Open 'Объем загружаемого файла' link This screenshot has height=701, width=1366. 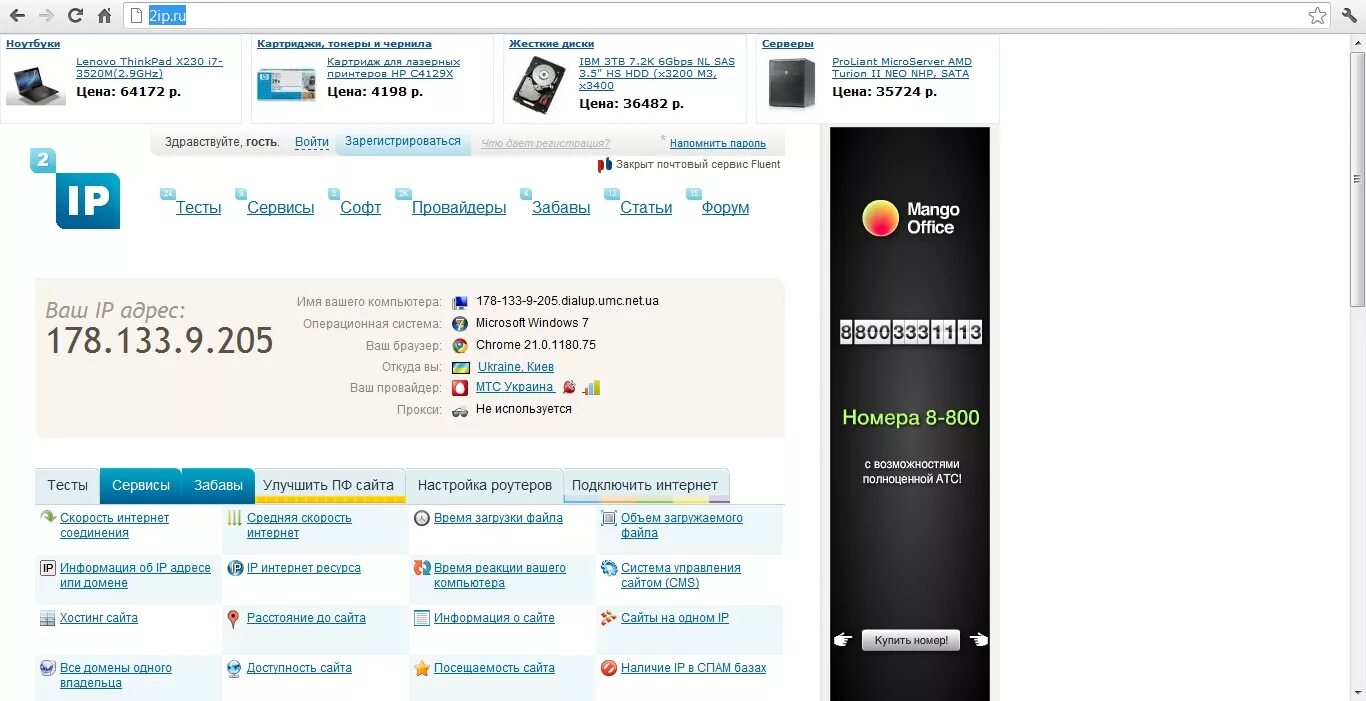(682, 525)
